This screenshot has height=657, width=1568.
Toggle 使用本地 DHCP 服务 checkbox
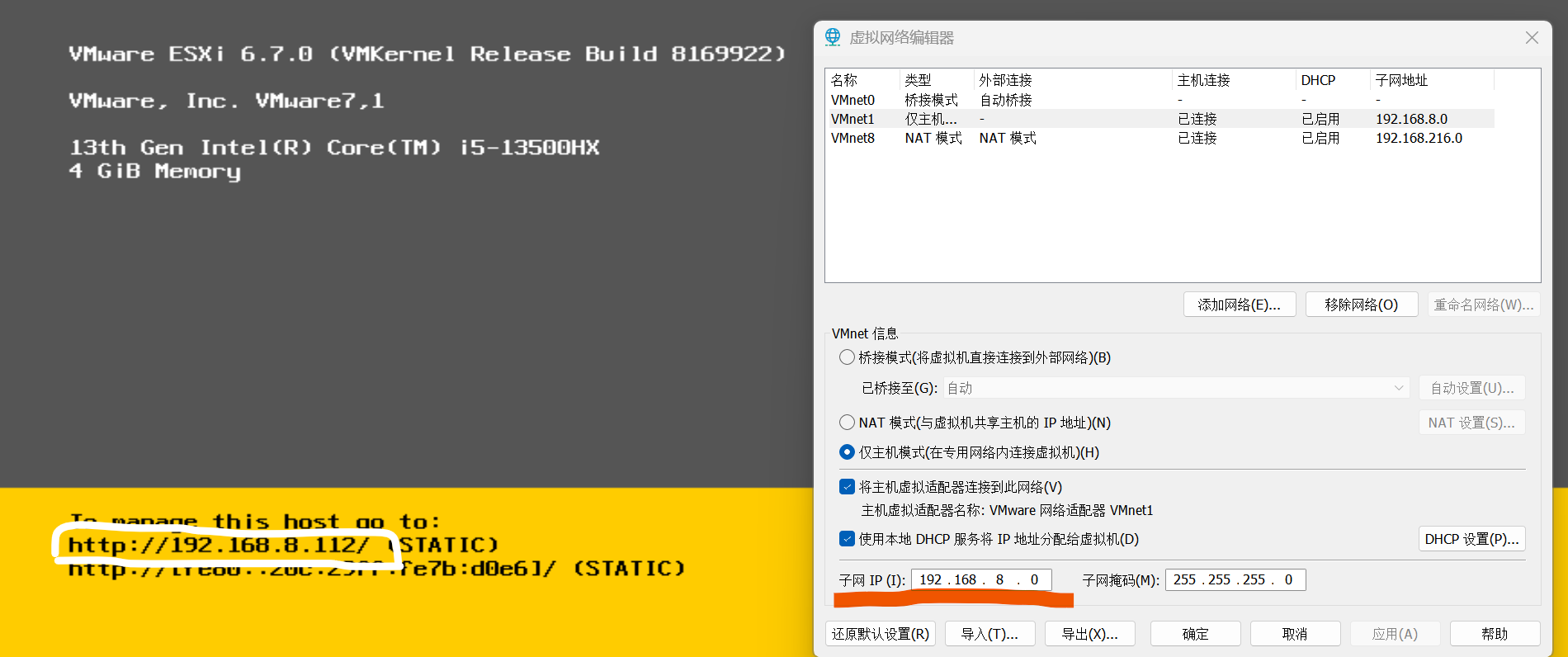point(847,539)
